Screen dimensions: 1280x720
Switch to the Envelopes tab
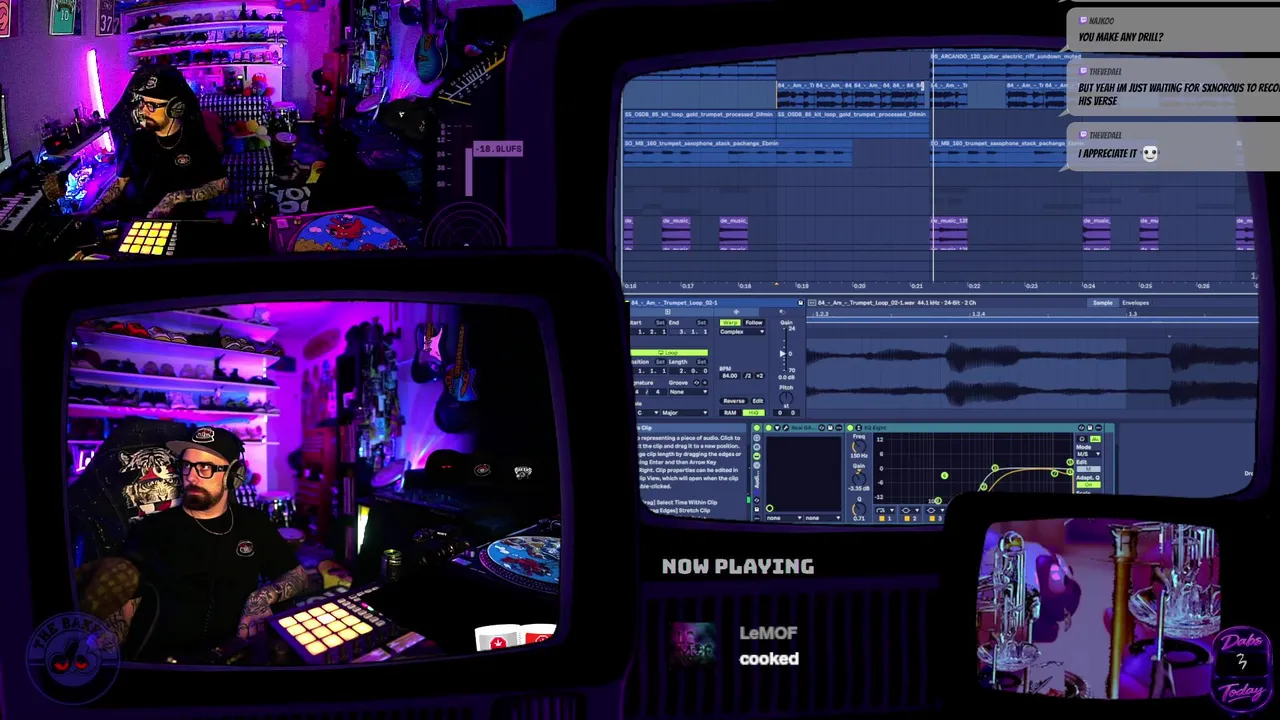click(1135, 302)
